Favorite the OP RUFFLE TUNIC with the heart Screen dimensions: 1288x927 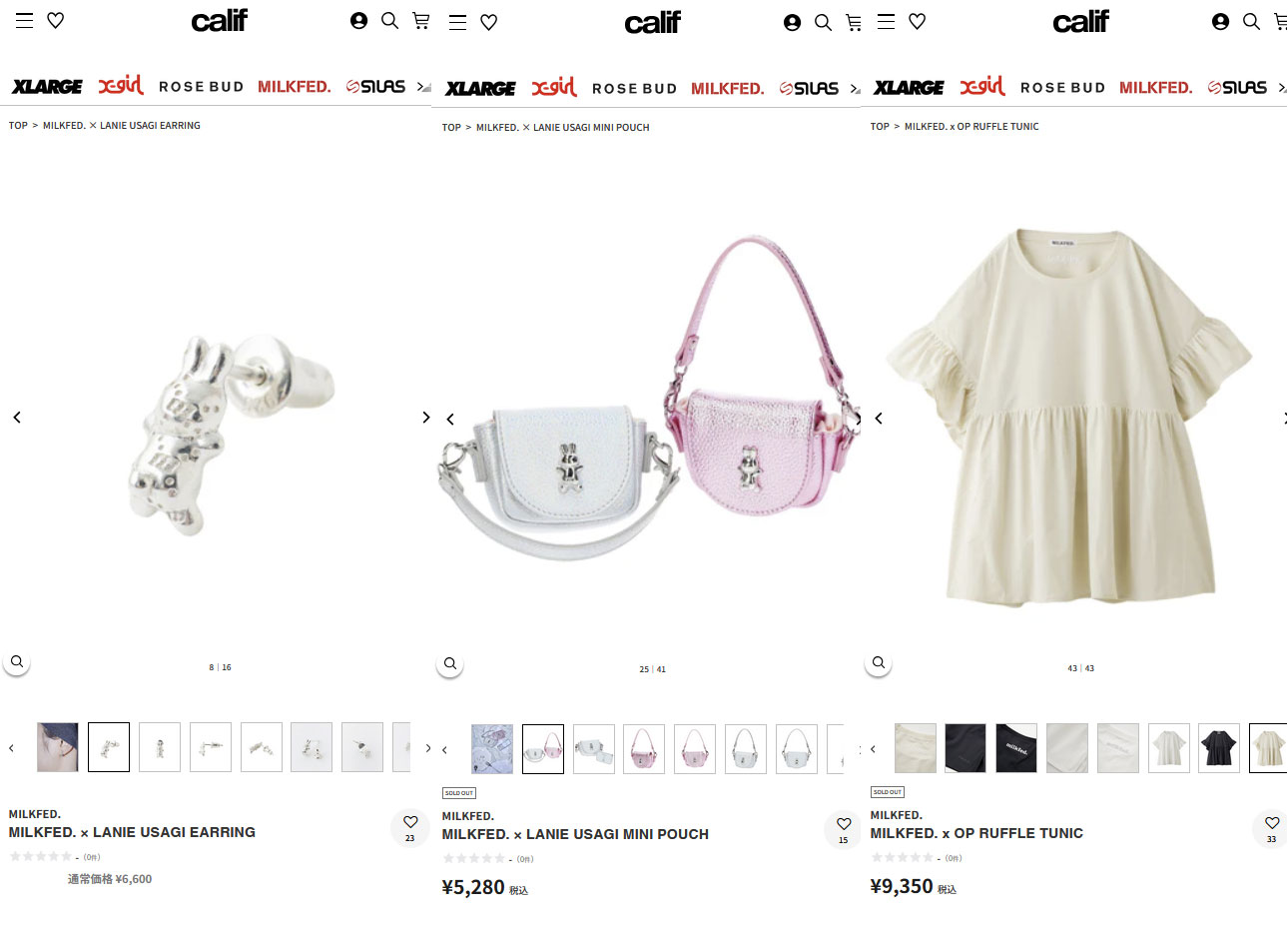coord(1271,828)
